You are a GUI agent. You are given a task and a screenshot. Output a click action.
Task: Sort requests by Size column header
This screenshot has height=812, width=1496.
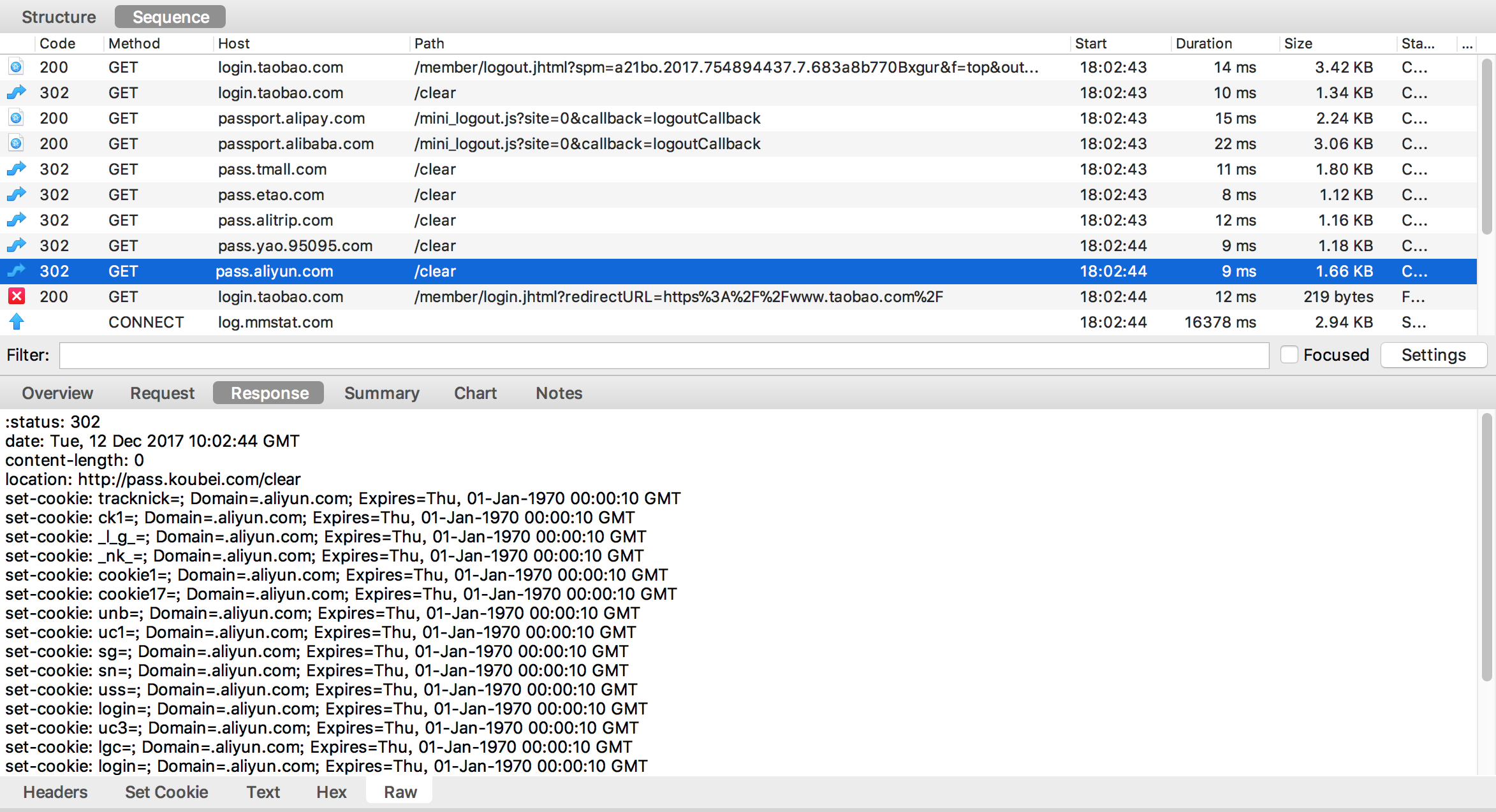point(1298,43)
